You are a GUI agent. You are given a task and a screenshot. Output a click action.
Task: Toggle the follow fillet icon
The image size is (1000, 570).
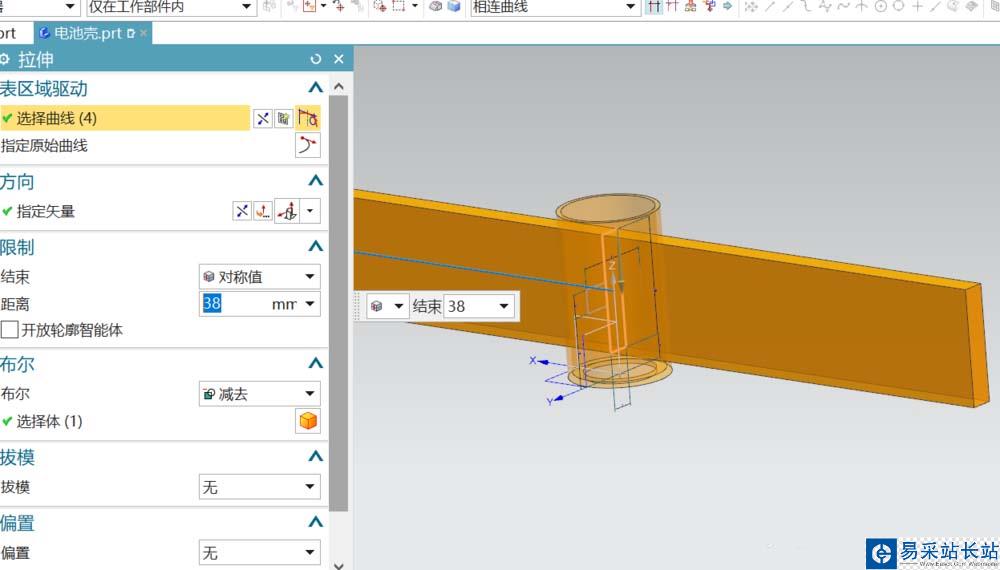(x=672, y=7)
